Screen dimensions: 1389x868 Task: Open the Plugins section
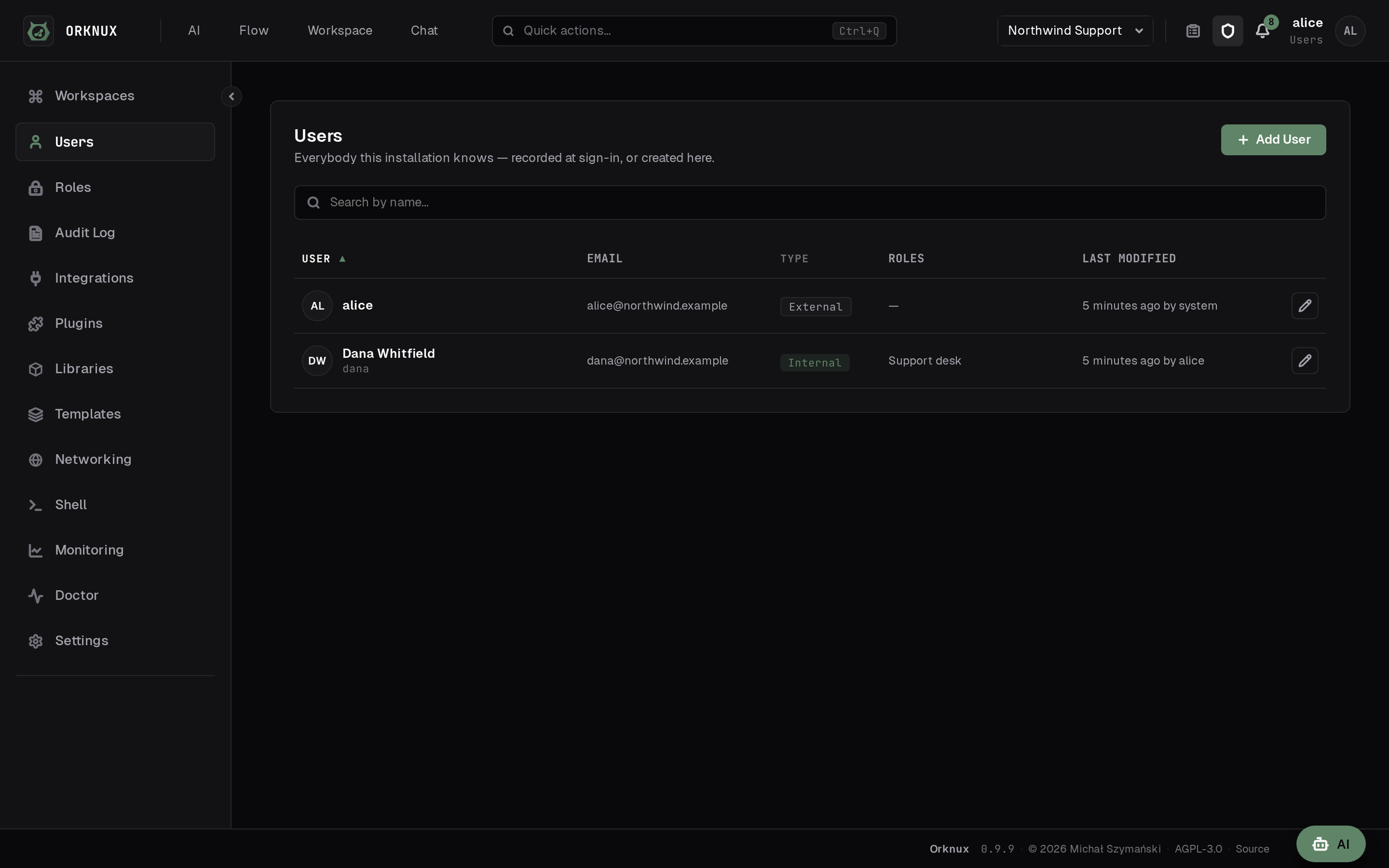pos(115,323)
